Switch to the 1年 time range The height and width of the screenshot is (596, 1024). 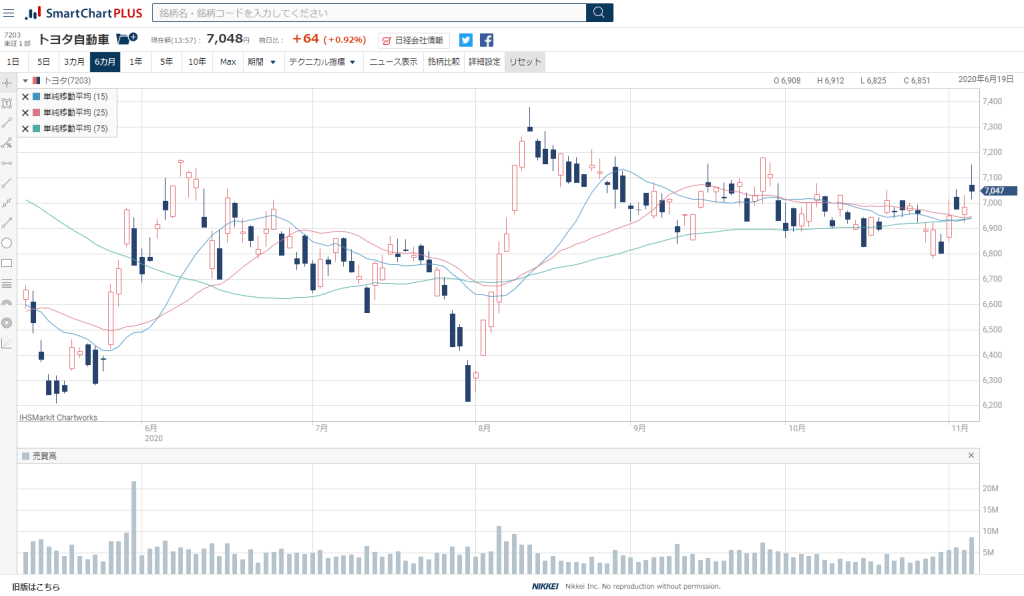pyautogui.click(x=136, y=62)
